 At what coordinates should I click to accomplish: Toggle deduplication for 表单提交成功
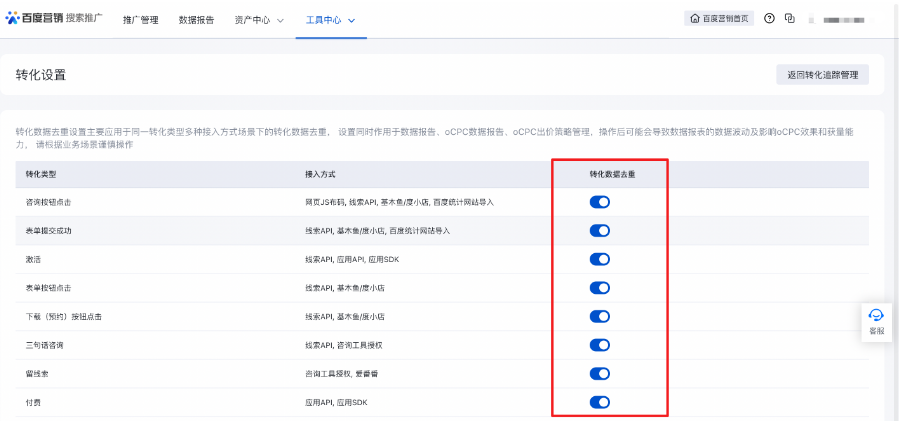(x=600, y=231)
